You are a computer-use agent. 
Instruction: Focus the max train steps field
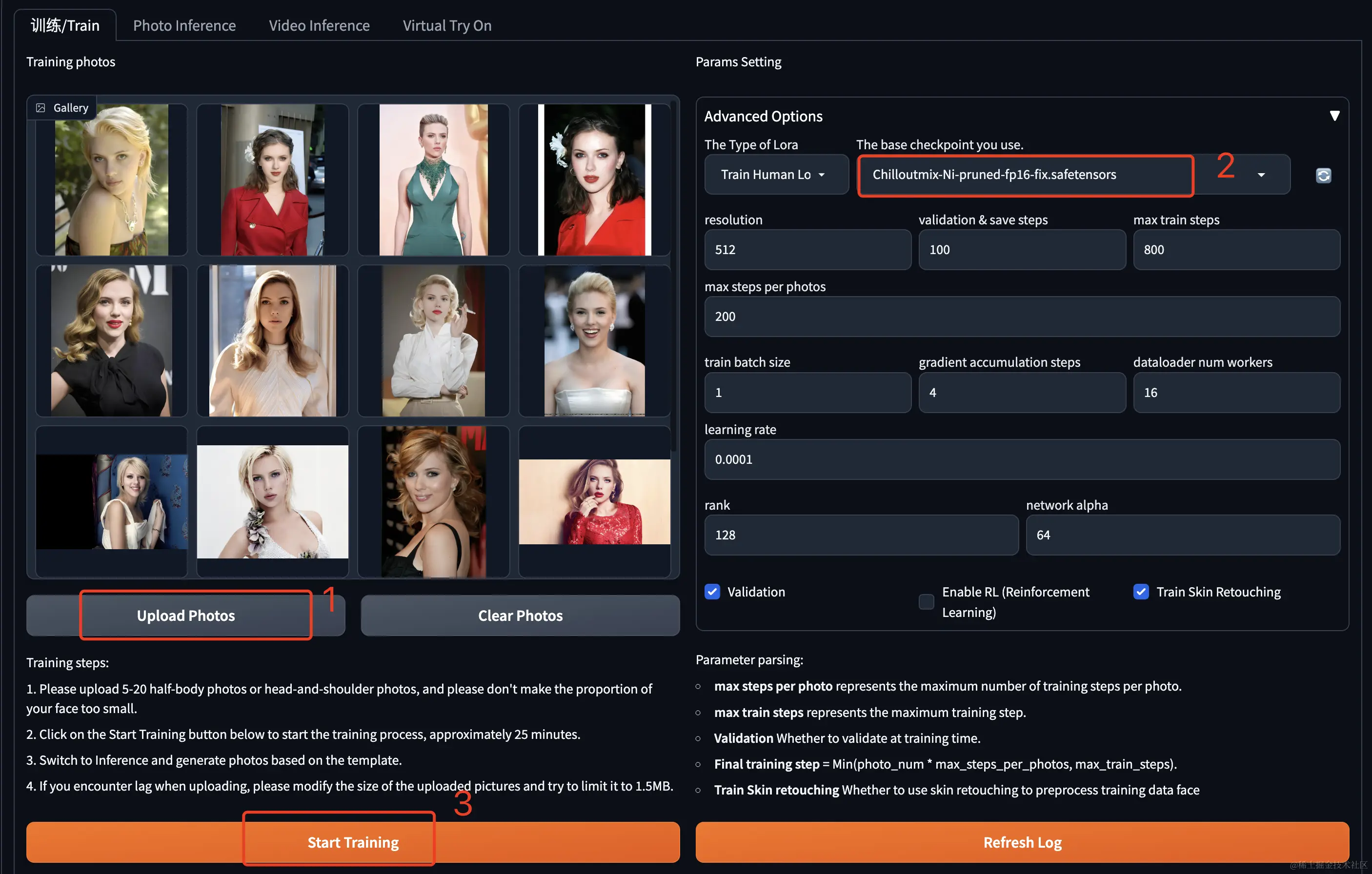(x=1236, y=249)
